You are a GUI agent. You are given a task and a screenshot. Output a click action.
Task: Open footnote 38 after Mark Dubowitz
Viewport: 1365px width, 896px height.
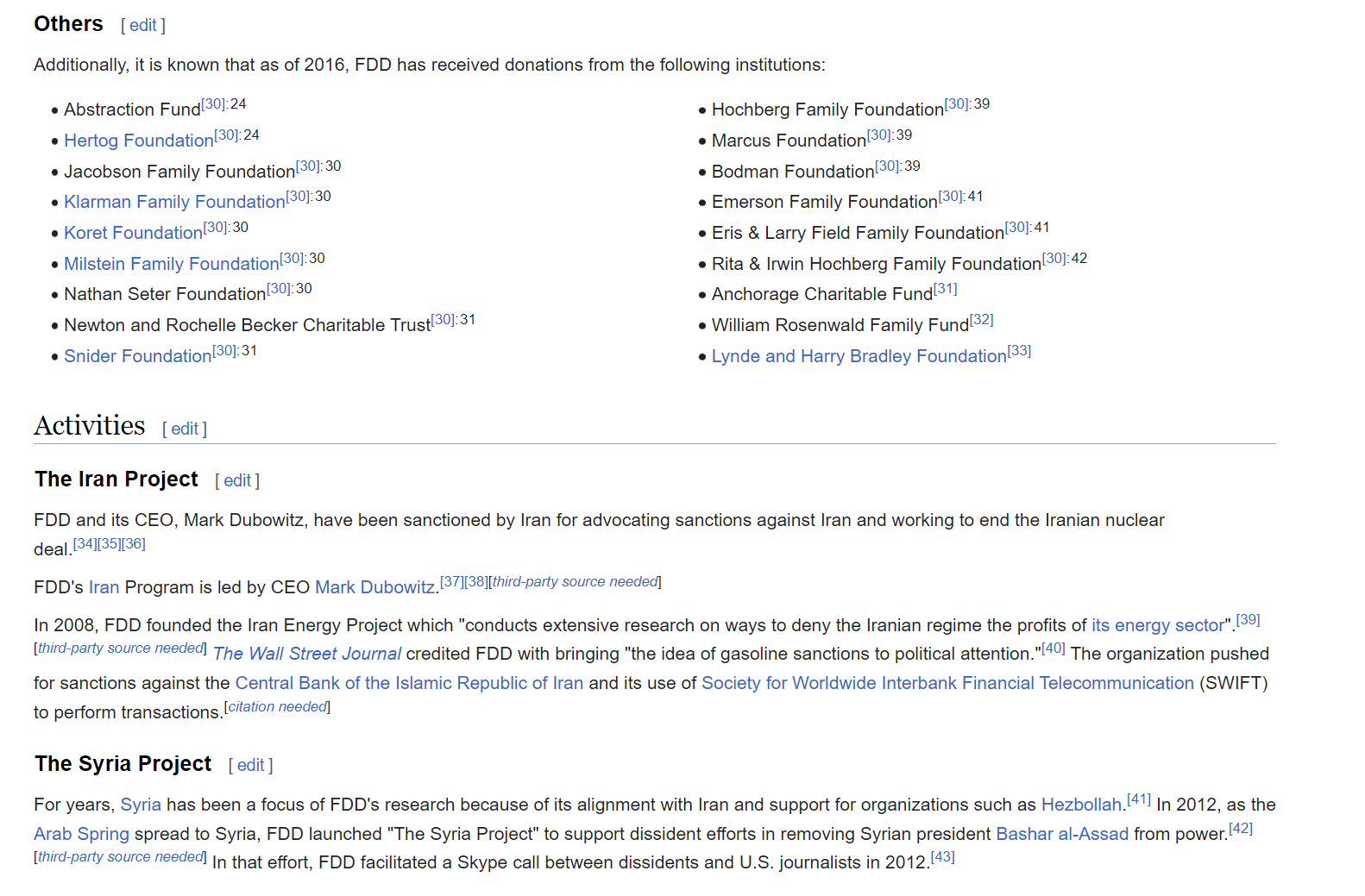(476, 582)
